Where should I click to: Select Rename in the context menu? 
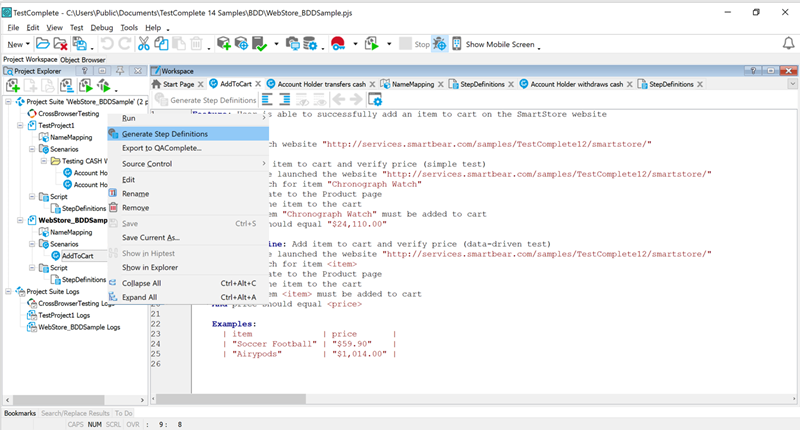[188, 194]
